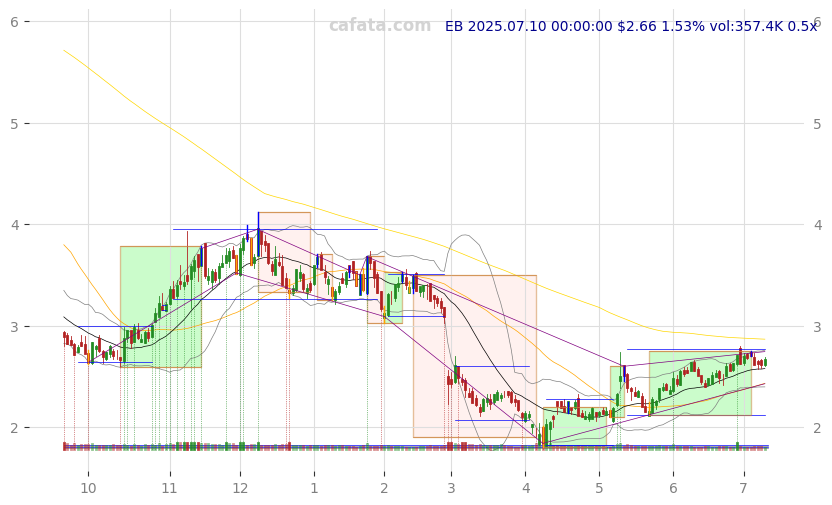This screenshot has height=505, width=832.
Task: Select the right y-axis price label '2'
Action: pyautogui.click(x=817, y=428)
